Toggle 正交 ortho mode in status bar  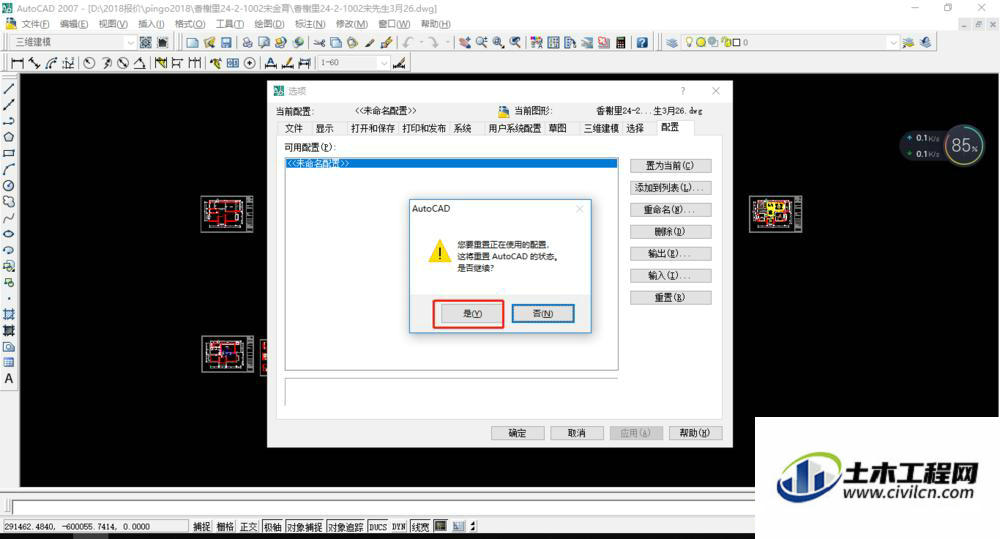click(249, 527)
